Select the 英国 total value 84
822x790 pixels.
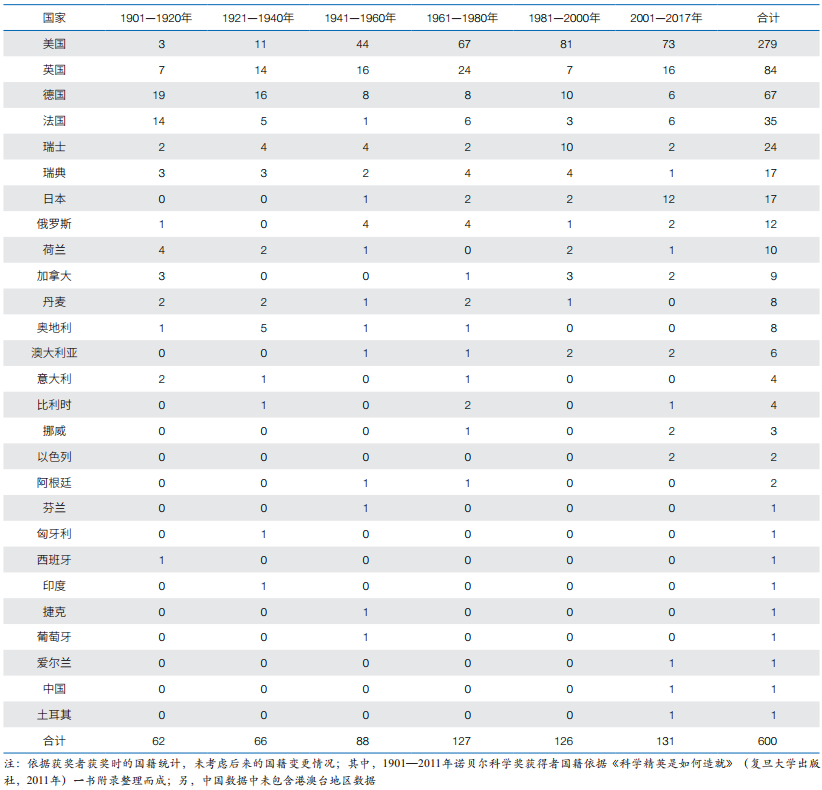pos(770,70)
